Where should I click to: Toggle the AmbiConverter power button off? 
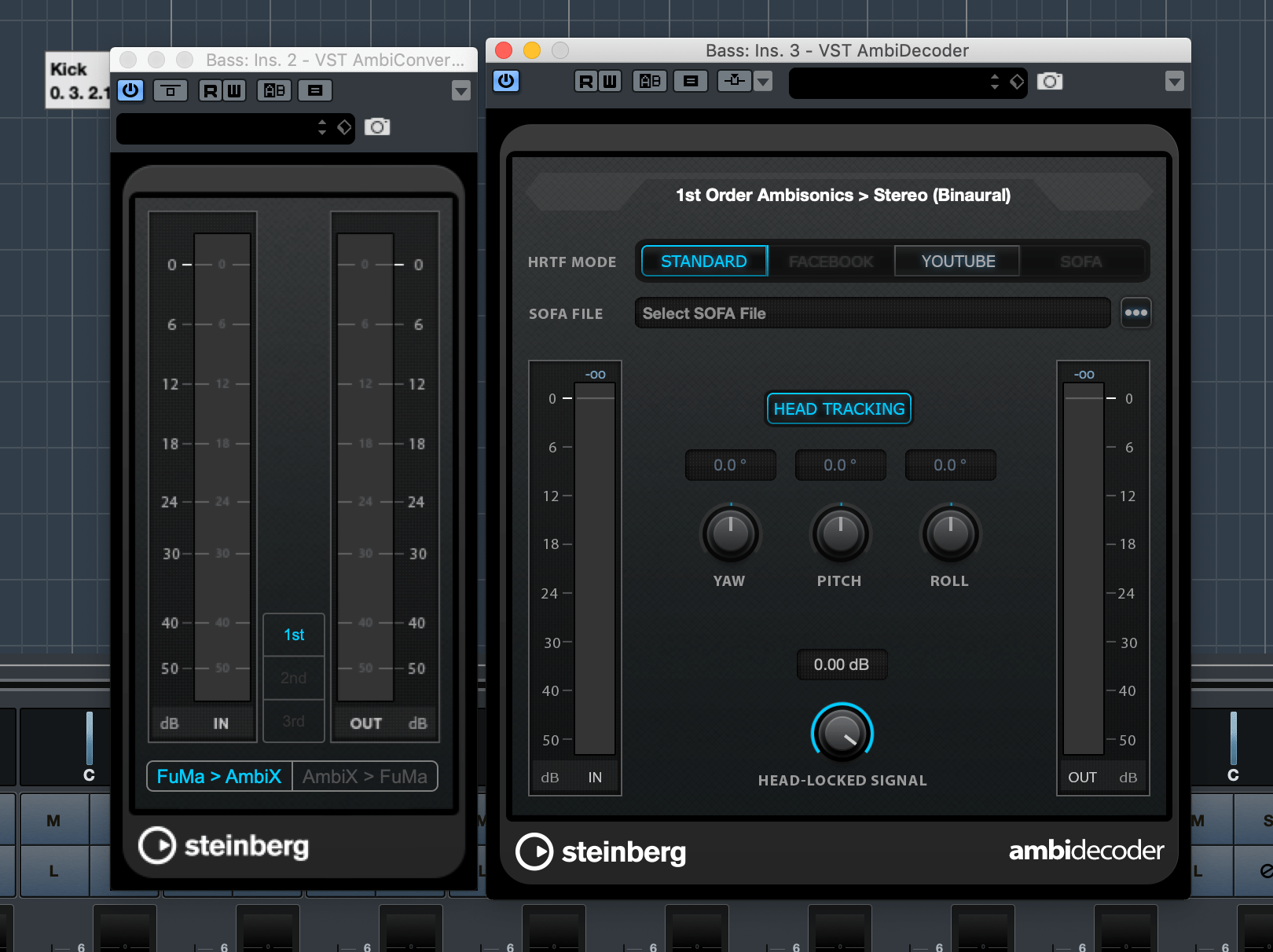tap(130, 90)
